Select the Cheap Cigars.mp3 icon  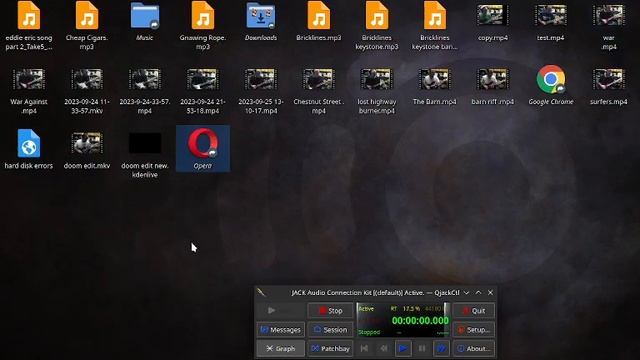click(87, 26)
